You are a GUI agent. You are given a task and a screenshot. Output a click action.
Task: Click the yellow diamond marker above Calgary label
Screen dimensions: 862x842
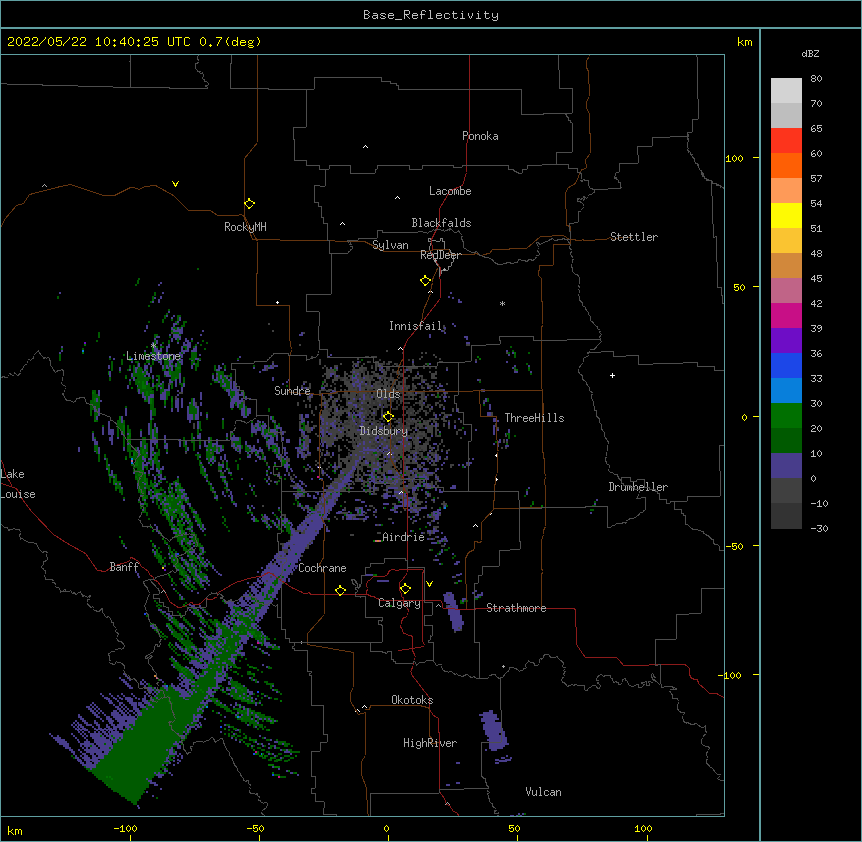pyautogui.click(x=405, y=589)
